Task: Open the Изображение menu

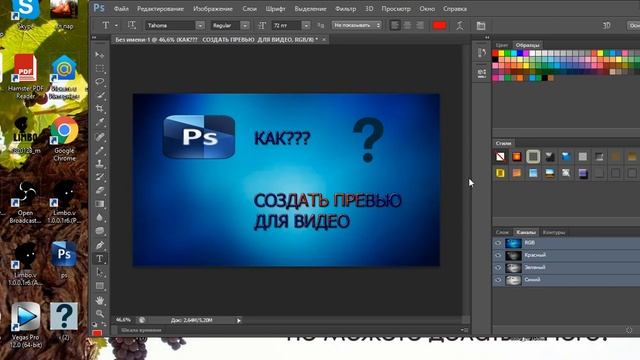Action: pyautogui.click(x=213, y=9)
